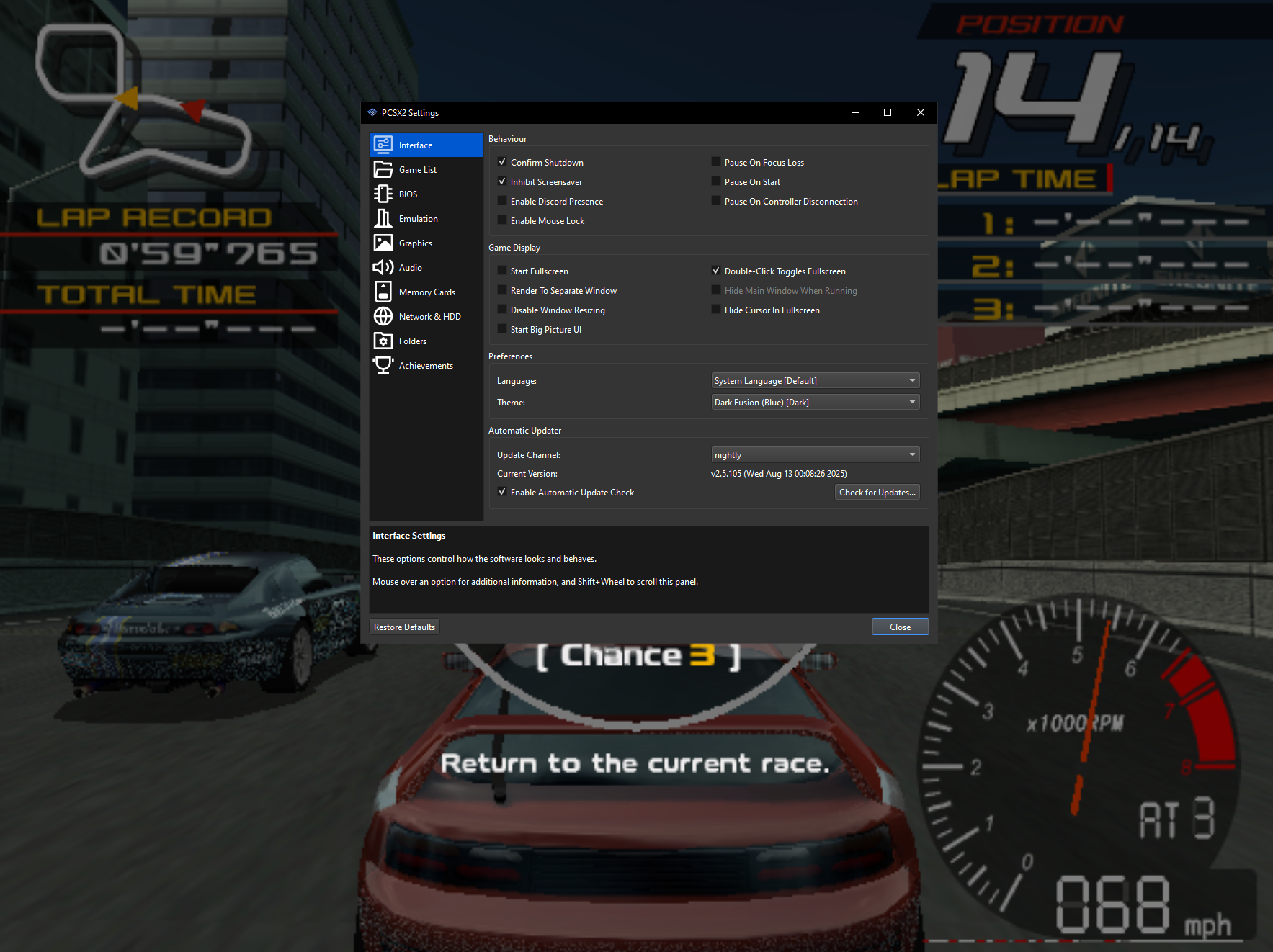The image size is (1273, 952).
Task: Click the Automatic Updater section heading
Action: point(524,431)
